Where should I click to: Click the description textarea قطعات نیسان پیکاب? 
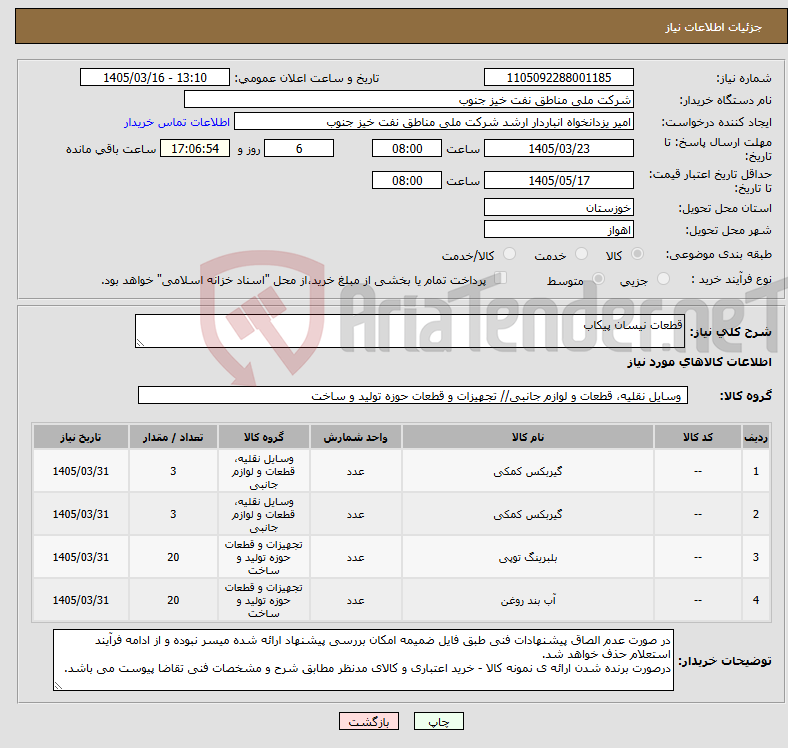pos(410,331)
